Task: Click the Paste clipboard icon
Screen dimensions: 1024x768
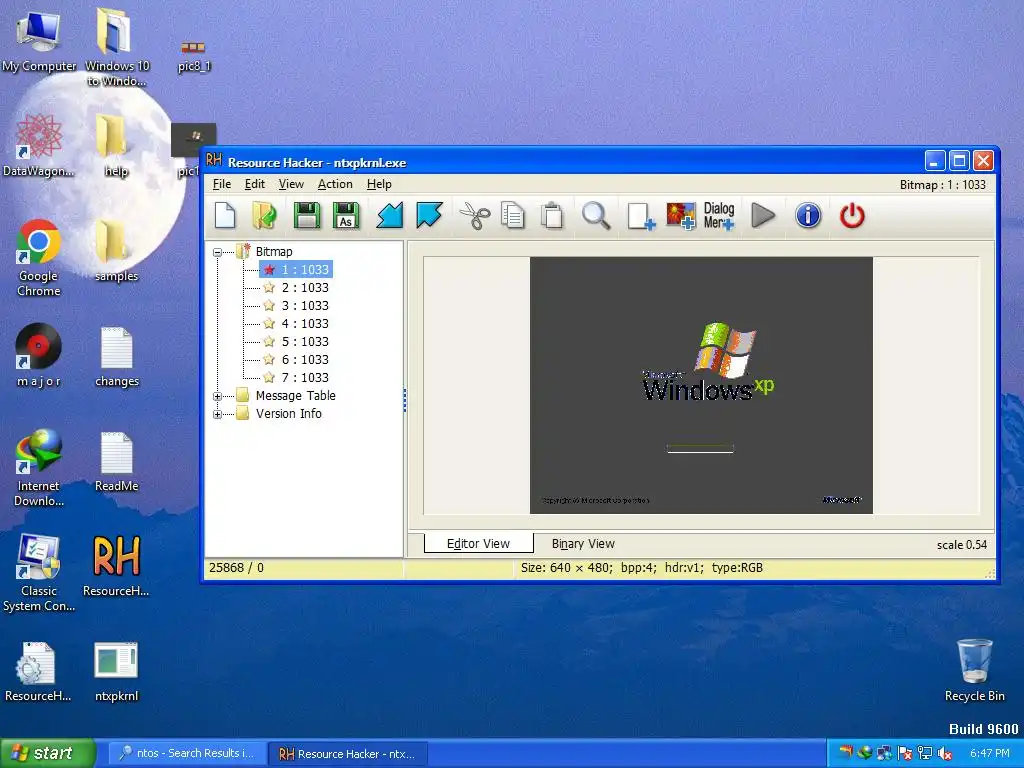Action: pyautogui.click(x=552, y=216)
